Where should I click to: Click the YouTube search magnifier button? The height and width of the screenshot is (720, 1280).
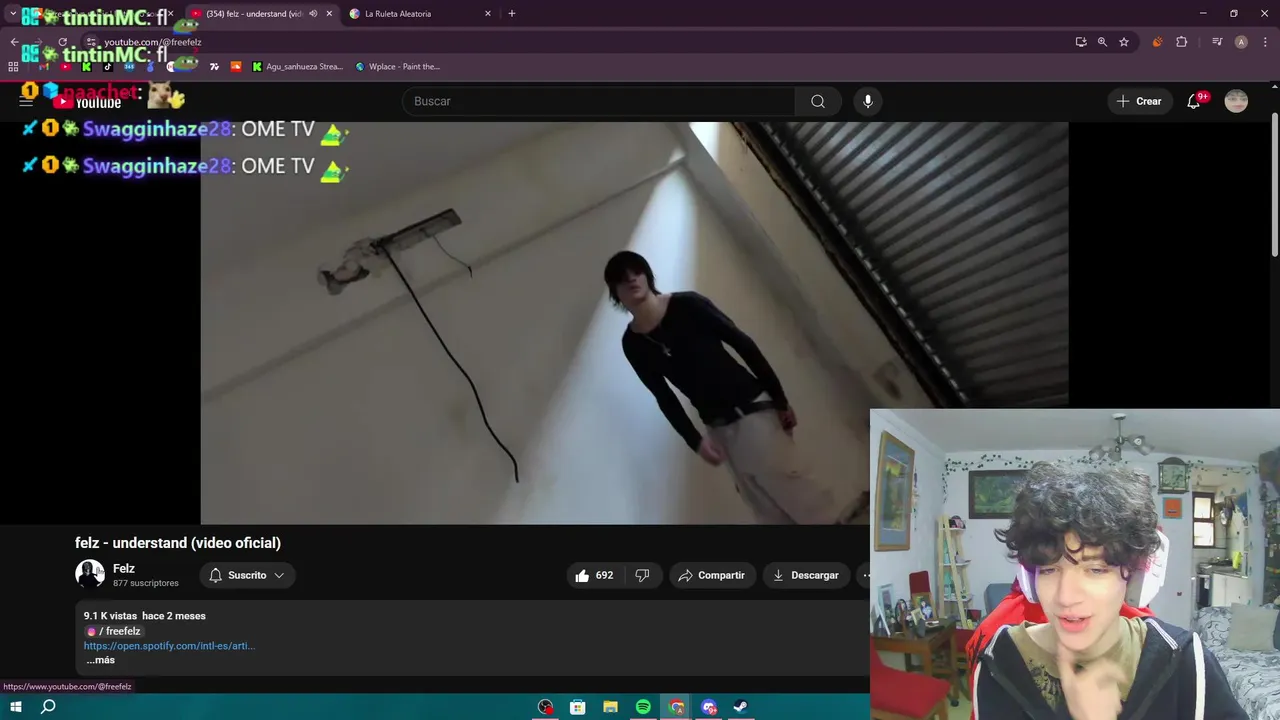818,101
